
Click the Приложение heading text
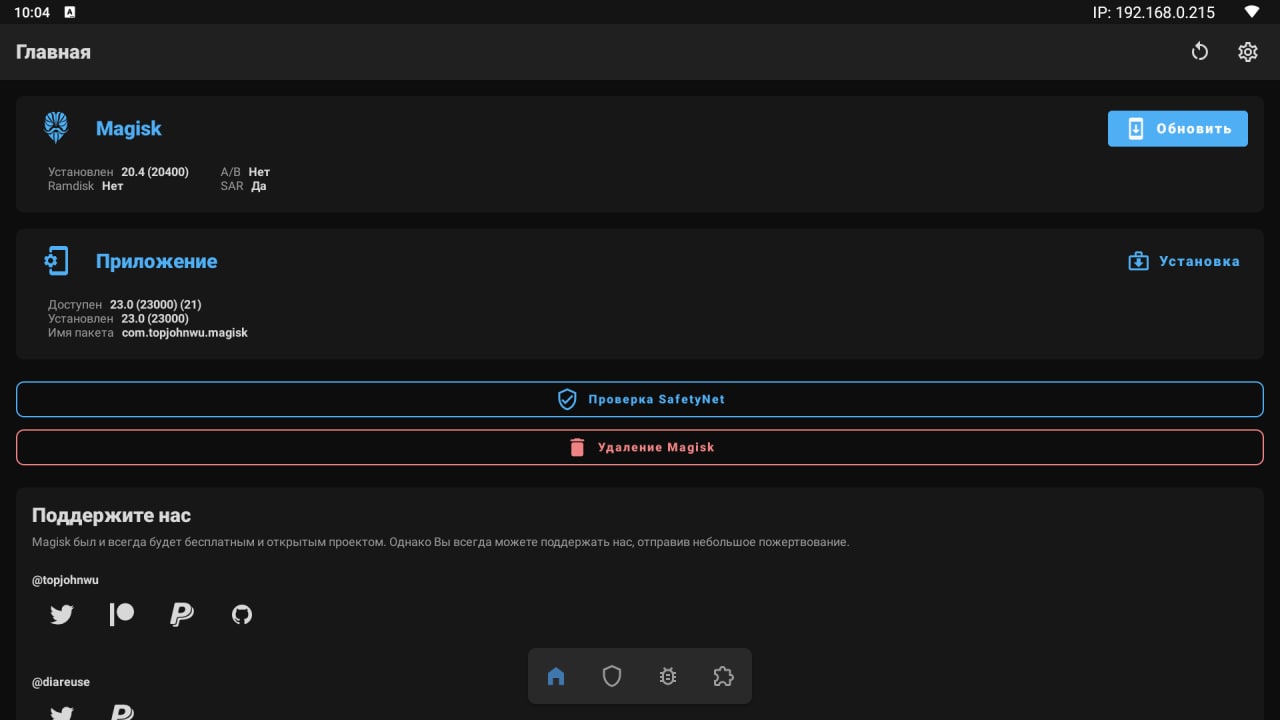(156, 261)
